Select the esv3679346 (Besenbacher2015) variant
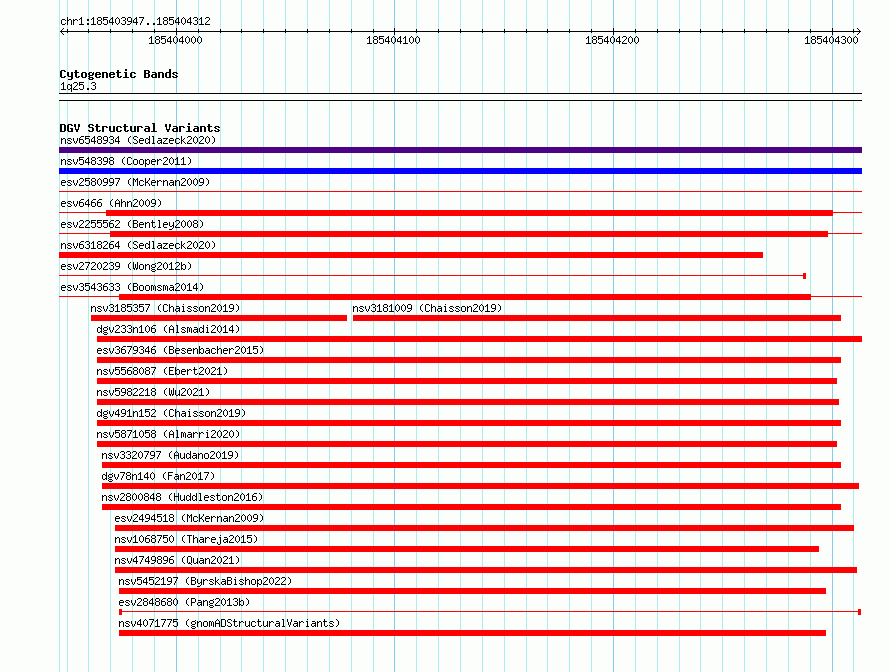The width and height of the screenshot is (890, 672). [x=180, y=350]
